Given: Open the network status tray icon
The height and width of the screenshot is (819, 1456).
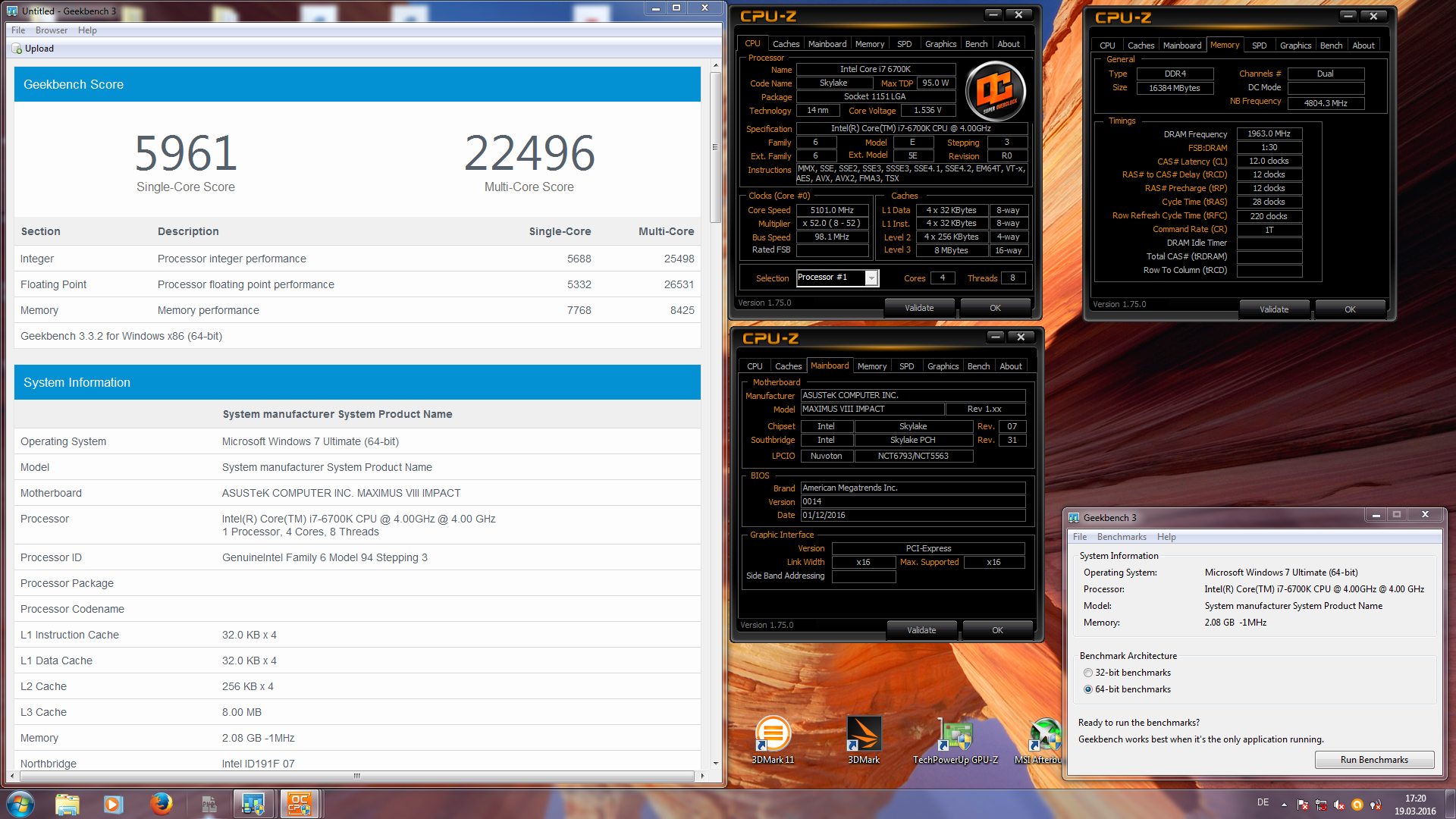Looking at the screenshot, I should (x=1321, y=805).
